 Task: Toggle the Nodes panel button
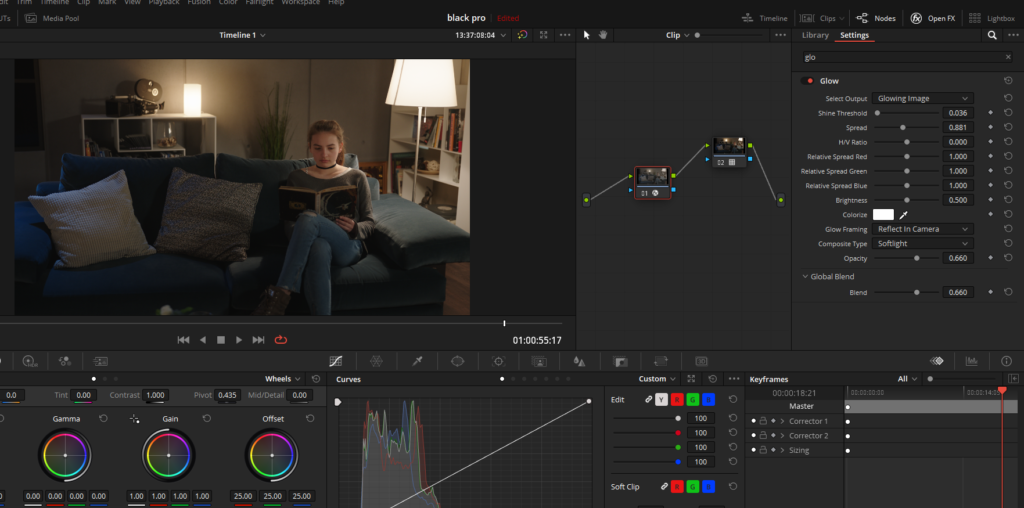coord(875,18)
